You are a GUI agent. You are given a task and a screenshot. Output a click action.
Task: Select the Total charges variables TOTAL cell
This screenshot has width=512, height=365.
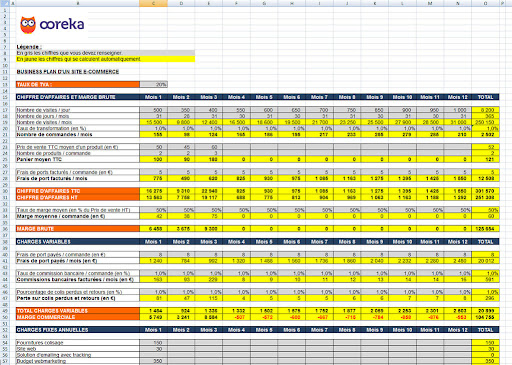(485, 311)
